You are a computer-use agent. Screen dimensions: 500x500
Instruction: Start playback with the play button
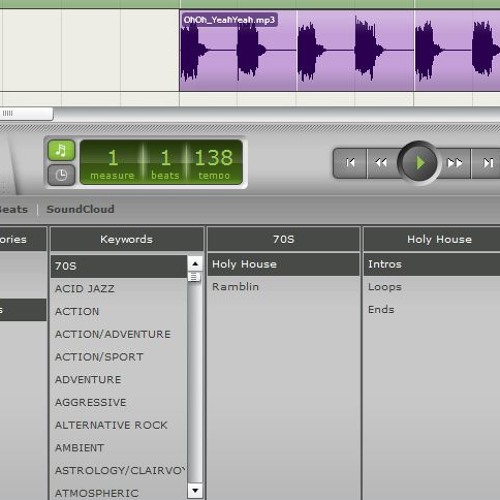pyautogui.click(x=419, y=163)
